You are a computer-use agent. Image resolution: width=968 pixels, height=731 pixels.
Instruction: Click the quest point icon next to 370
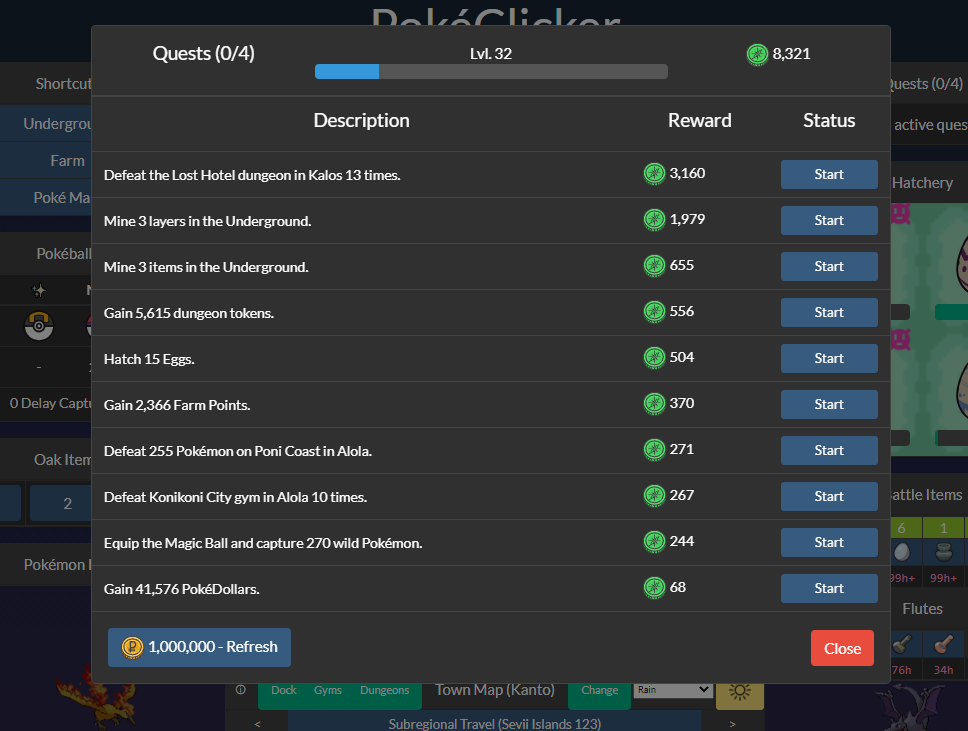[654, 403]
